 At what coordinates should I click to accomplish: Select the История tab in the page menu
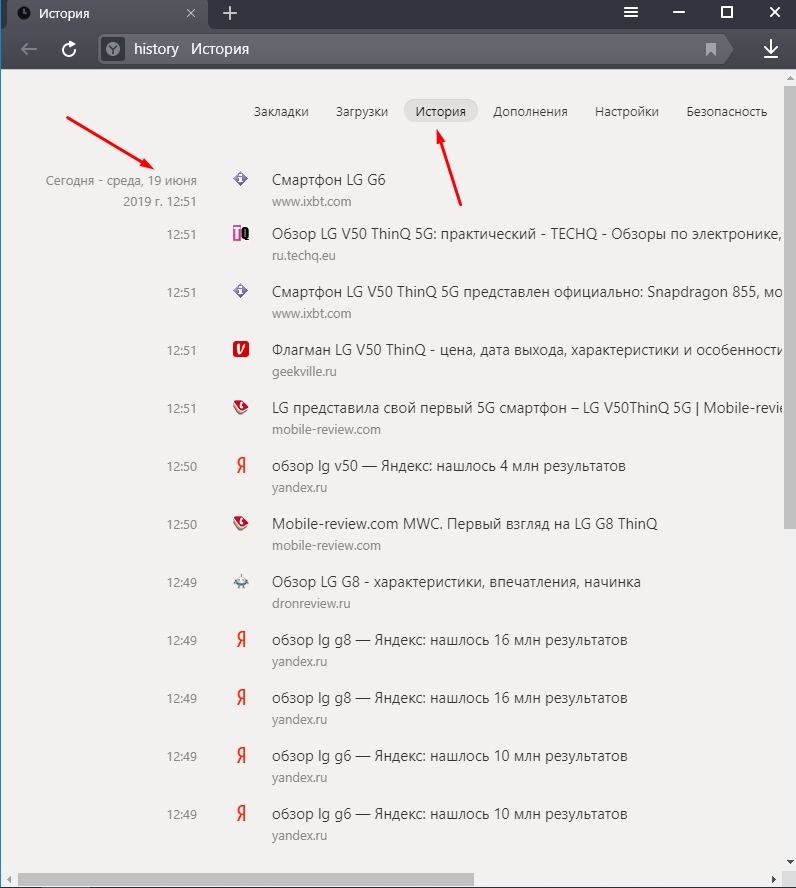pyautogui.click(x=440, y=111)
